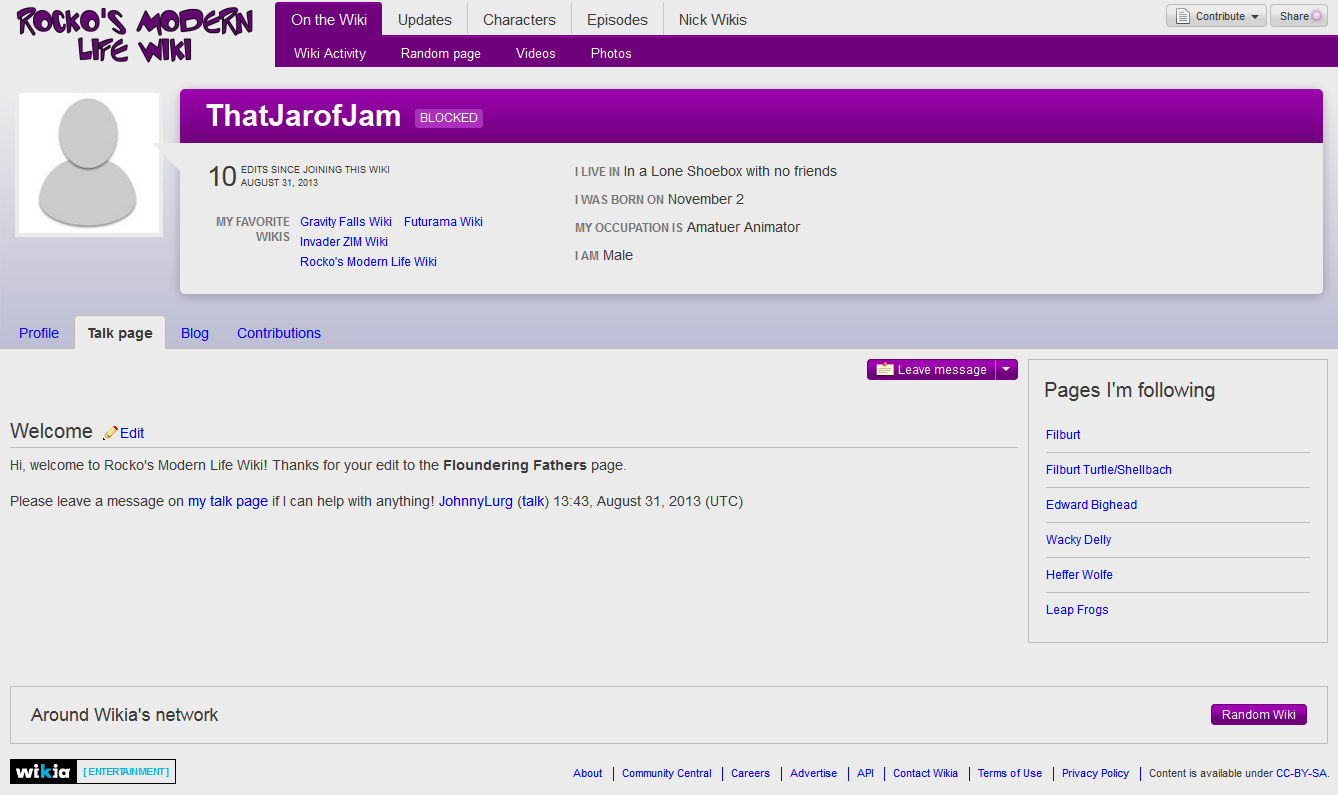Click the Wikia logo in the footer
This screenshot has height=795, width=1338.
(x=42, y=771)
